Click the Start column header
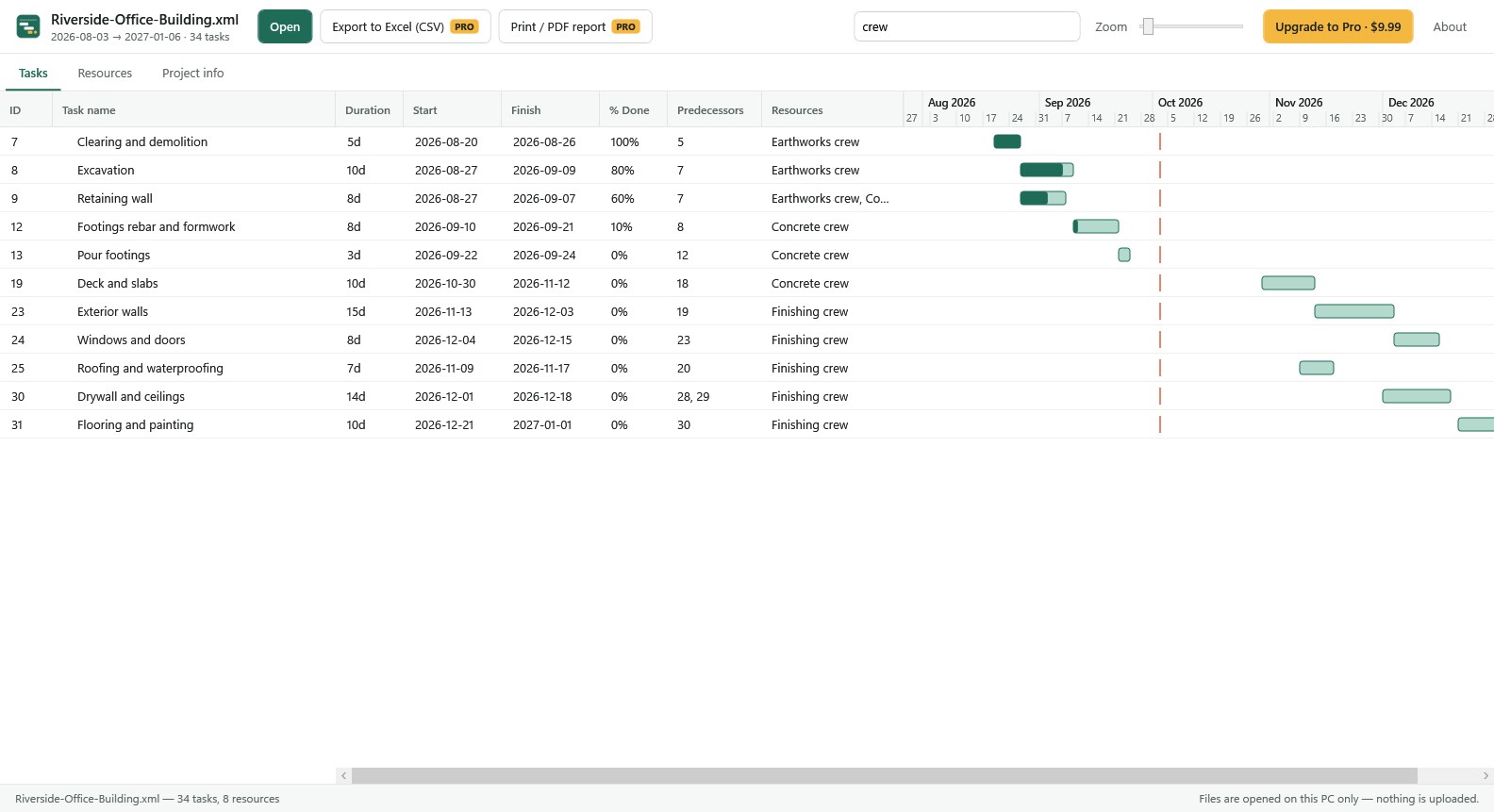The height and width of the screenshot is (812, 1494). 453,110
